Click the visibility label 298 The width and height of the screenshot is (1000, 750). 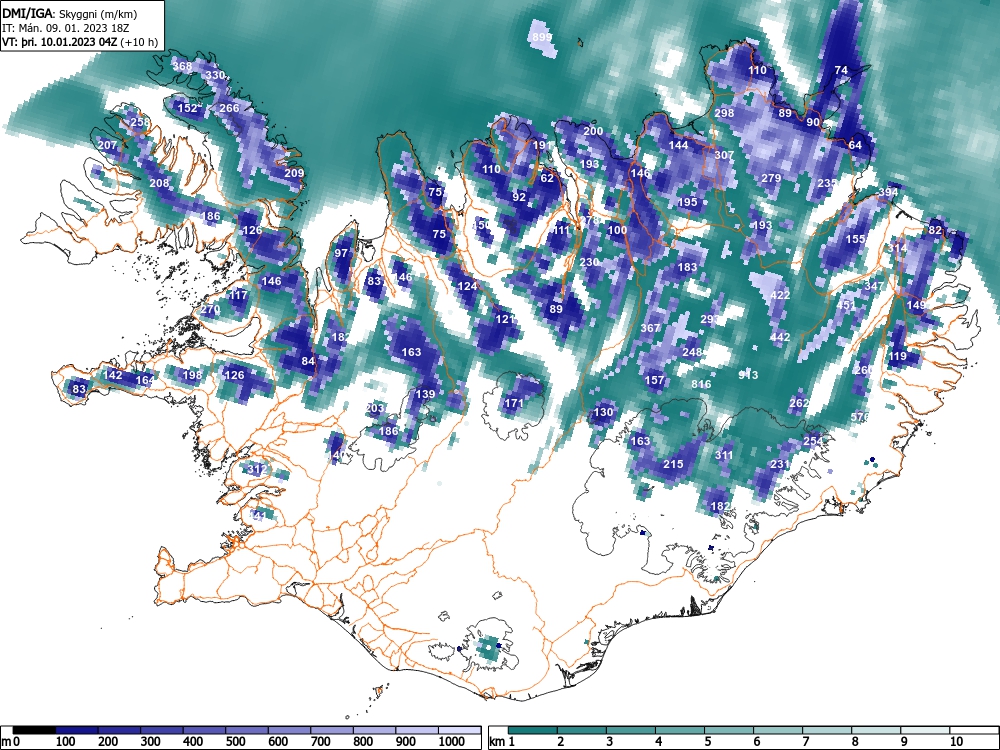click(x=724, y=113)
